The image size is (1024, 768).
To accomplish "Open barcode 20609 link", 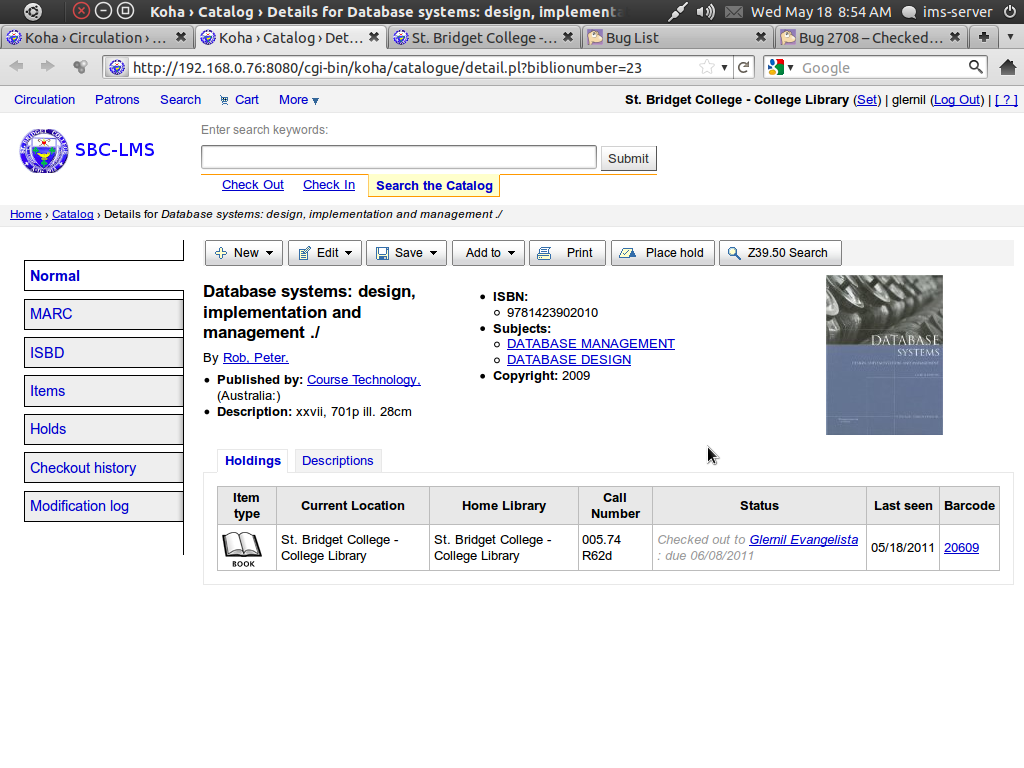I will [961, 547].
